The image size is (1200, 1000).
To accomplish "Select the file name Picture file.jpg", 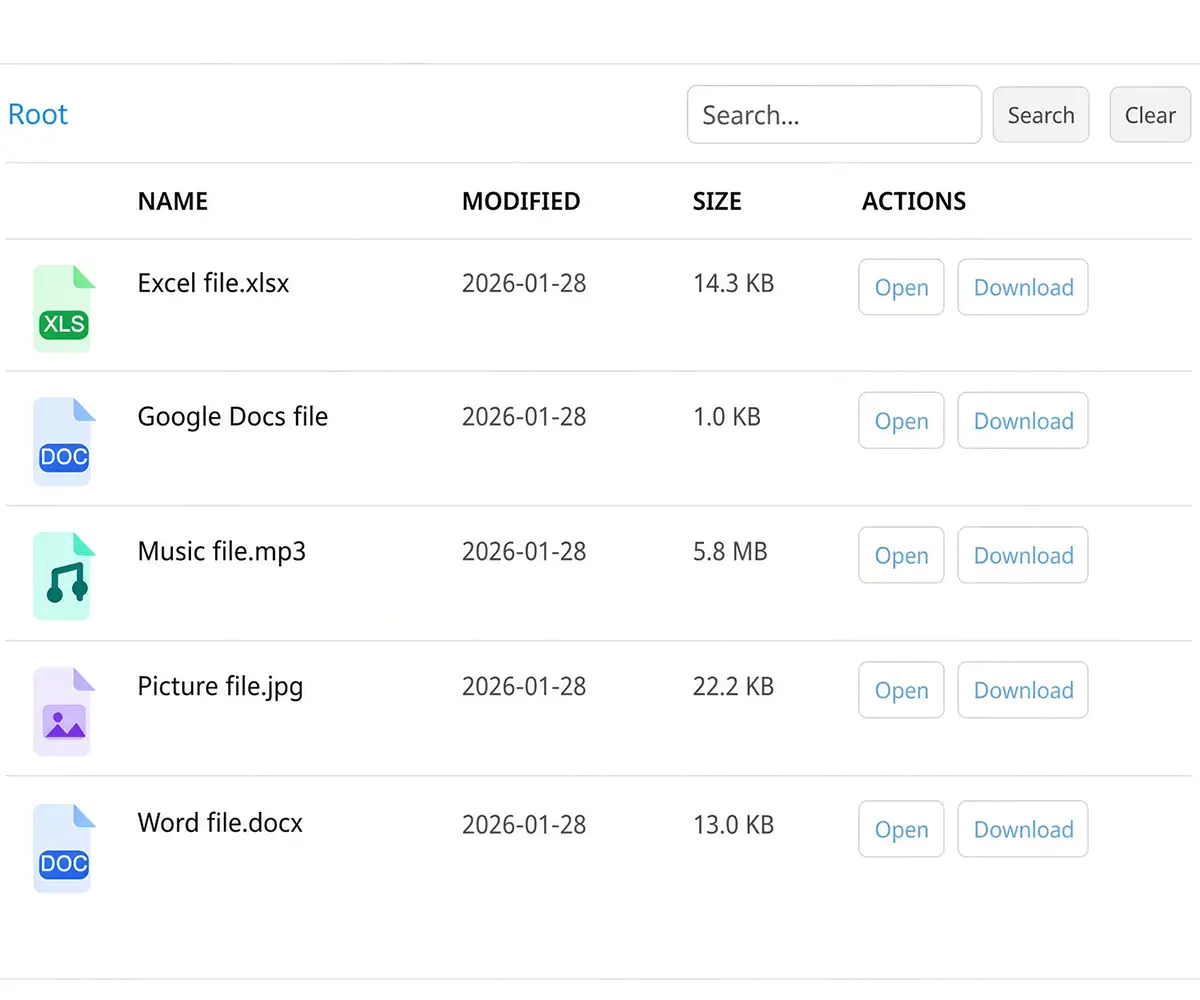I will pos(220,687).
